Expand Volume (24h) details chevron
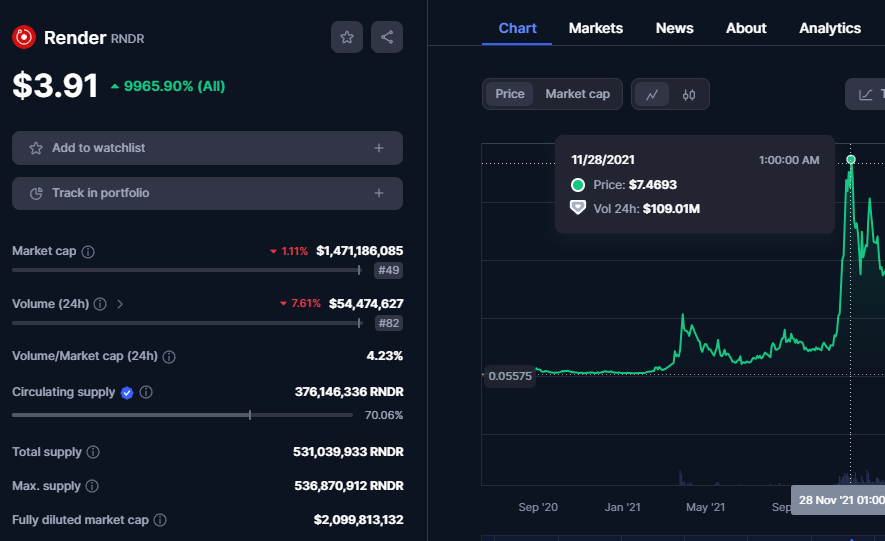This screenshot has height=541, width=885. [120, 304]
